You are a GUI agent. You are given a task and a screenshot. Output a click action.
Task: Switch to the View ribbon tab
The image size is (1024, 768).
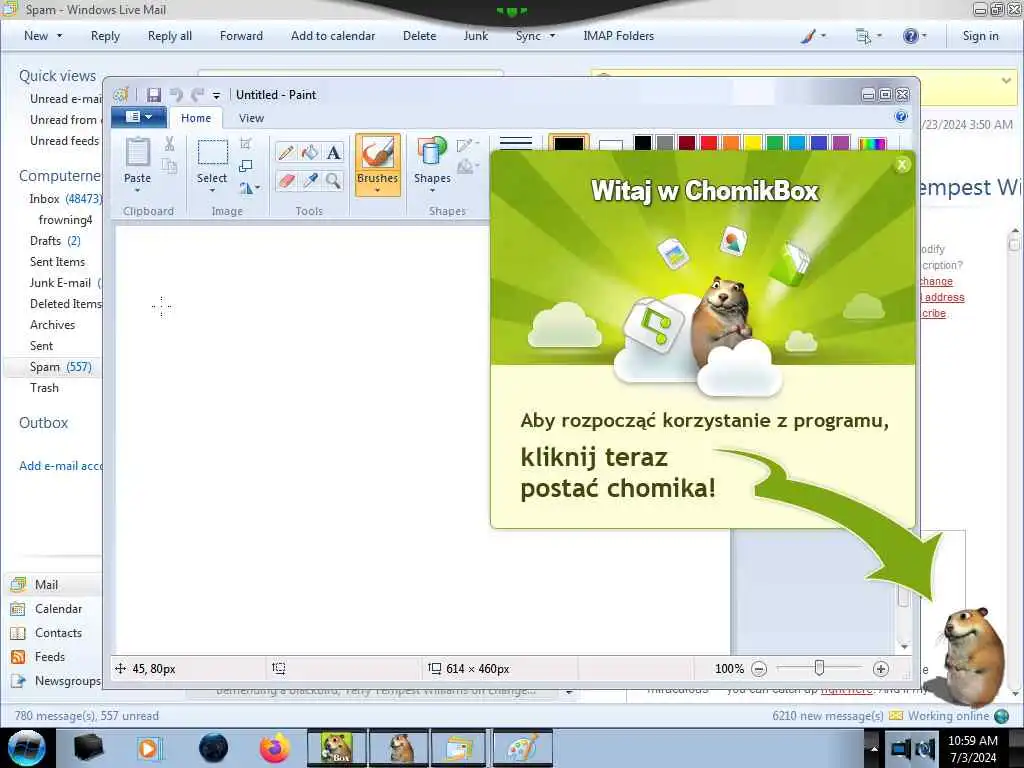click(251, 118)
